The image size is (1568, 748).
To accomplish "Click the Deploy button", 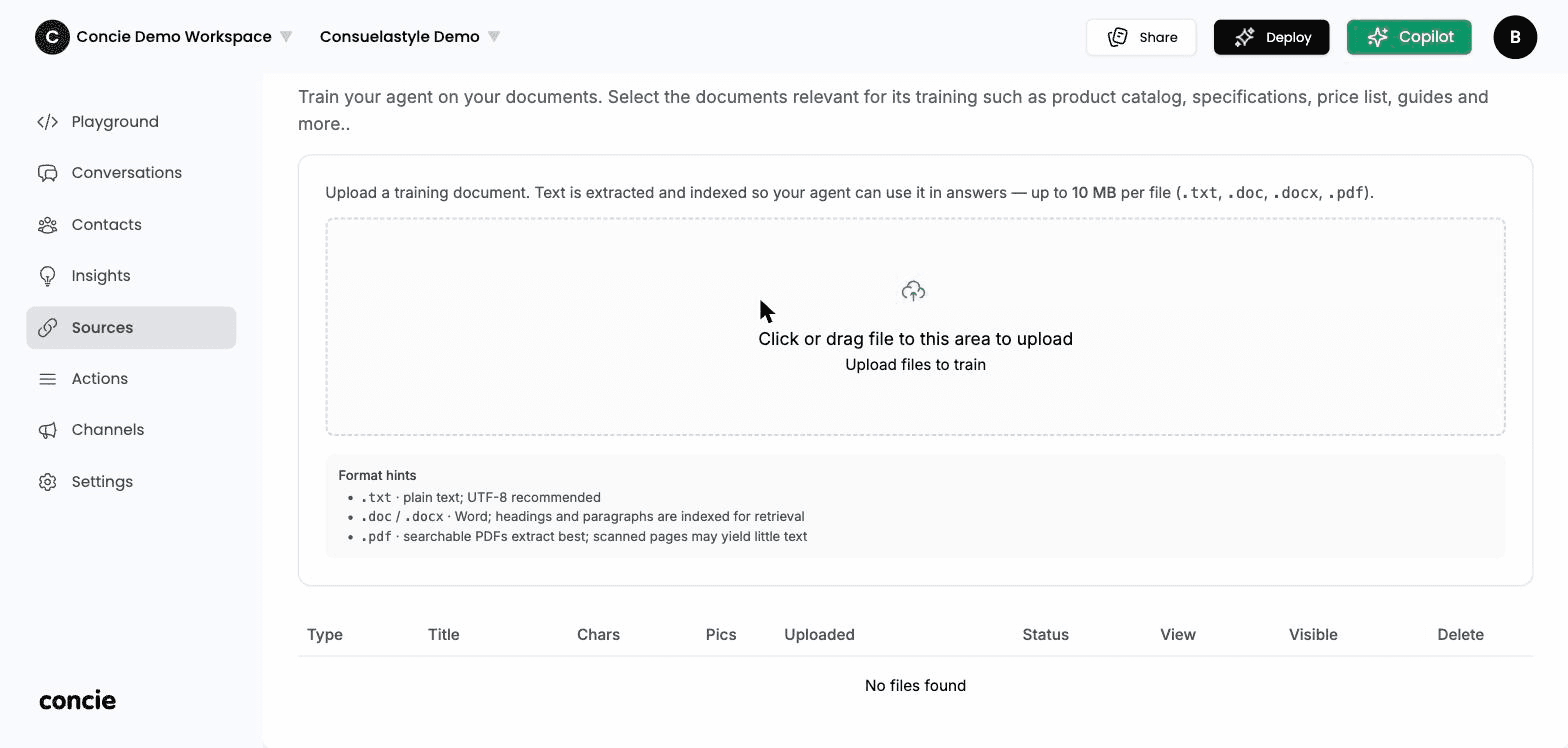I will [x=1271, y=37].
